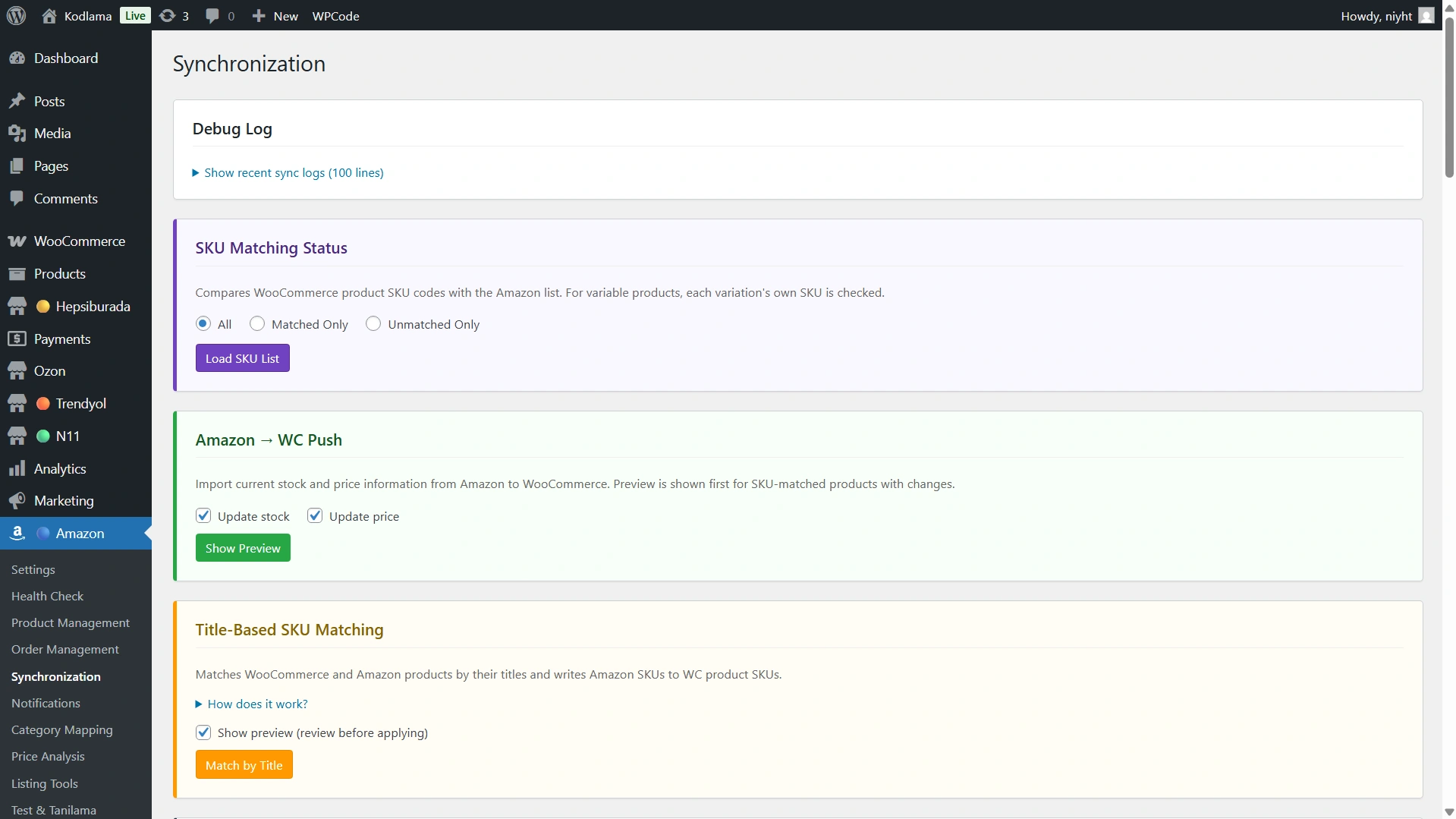1456x819 pixels.
Task: Open the WooCommerce icon in sidebar
Action: tap(17, 241)
